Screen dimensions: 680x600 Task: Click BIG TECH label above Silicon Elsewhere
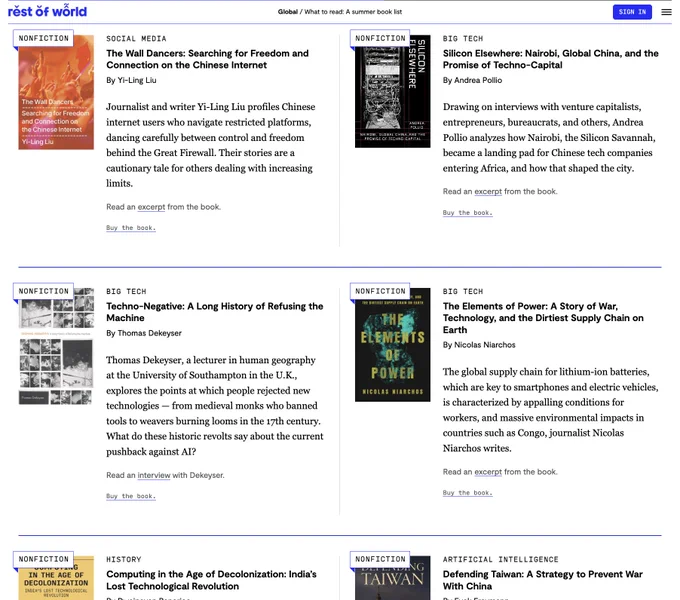(x=463, y=39)
